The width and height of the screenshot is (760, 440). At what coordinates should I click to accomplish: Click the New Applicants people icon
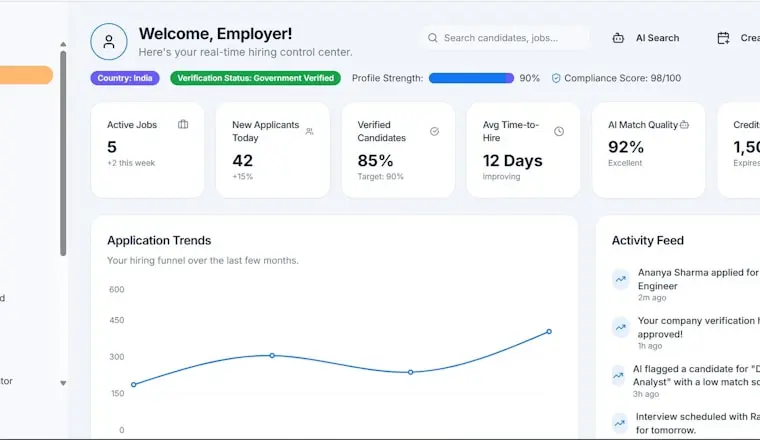(309, 131)
